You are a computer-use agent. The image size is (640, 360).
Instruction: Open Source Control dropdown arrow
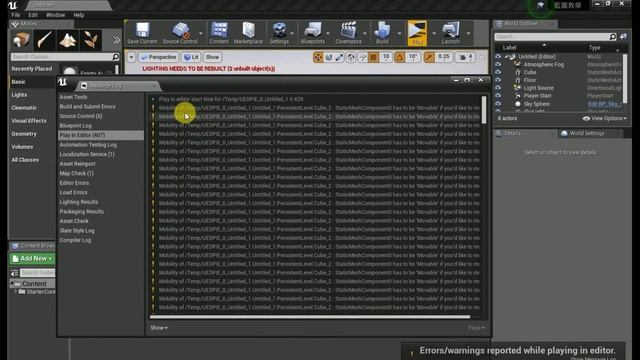200,33
